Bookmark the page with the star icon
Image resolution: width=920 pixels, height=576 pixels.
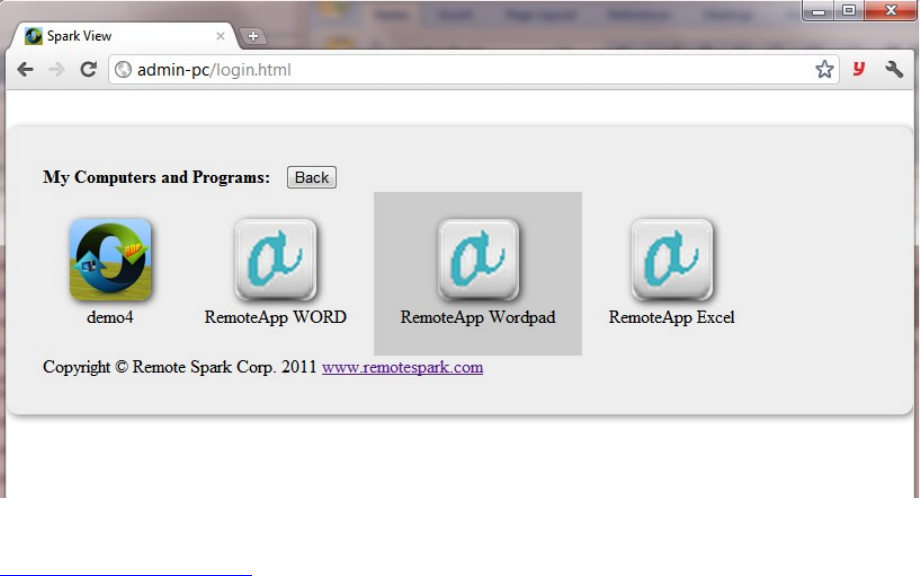tap(824, 69)
